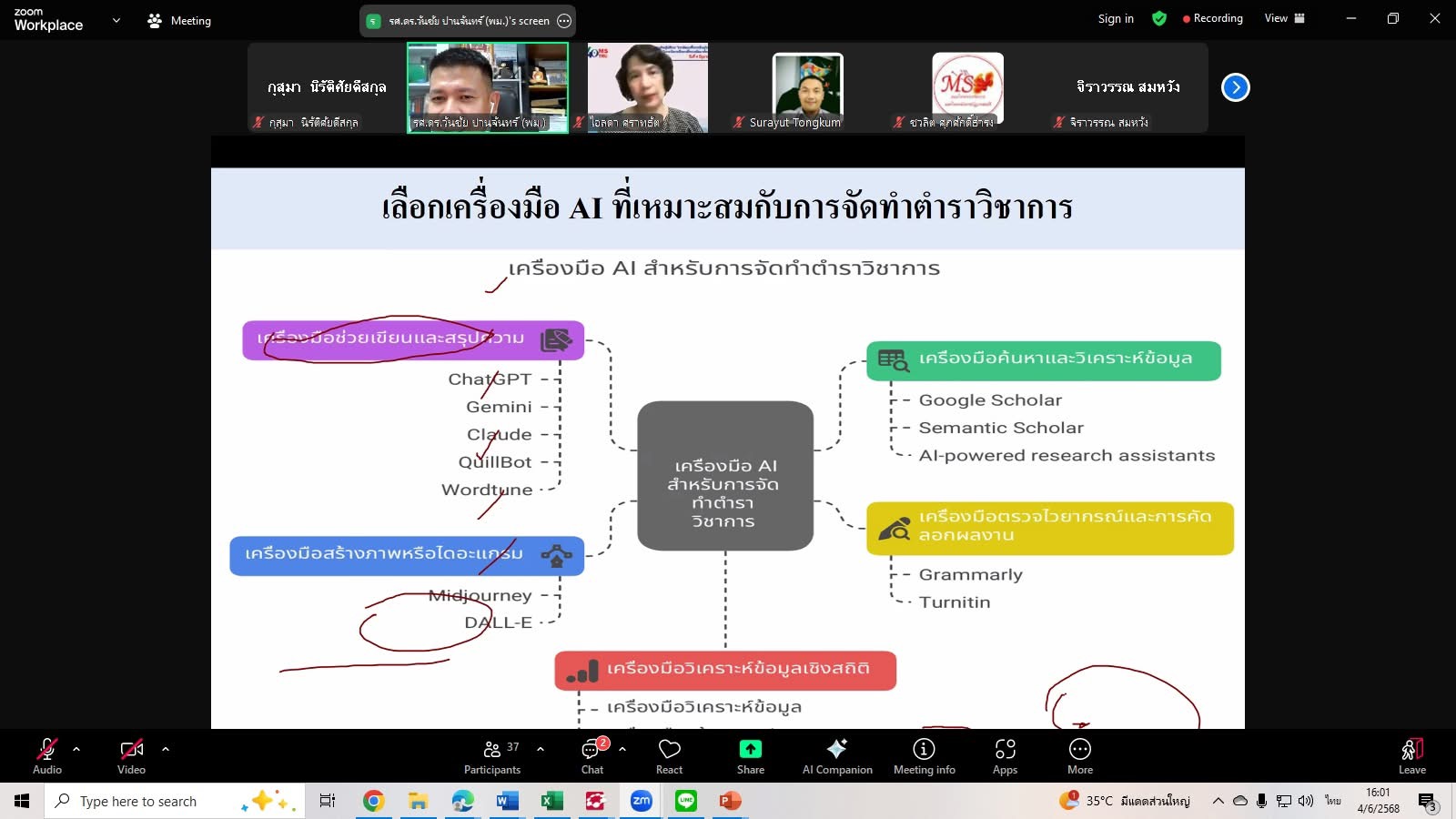Expand video options arrow next to Video

coord(166,749)
